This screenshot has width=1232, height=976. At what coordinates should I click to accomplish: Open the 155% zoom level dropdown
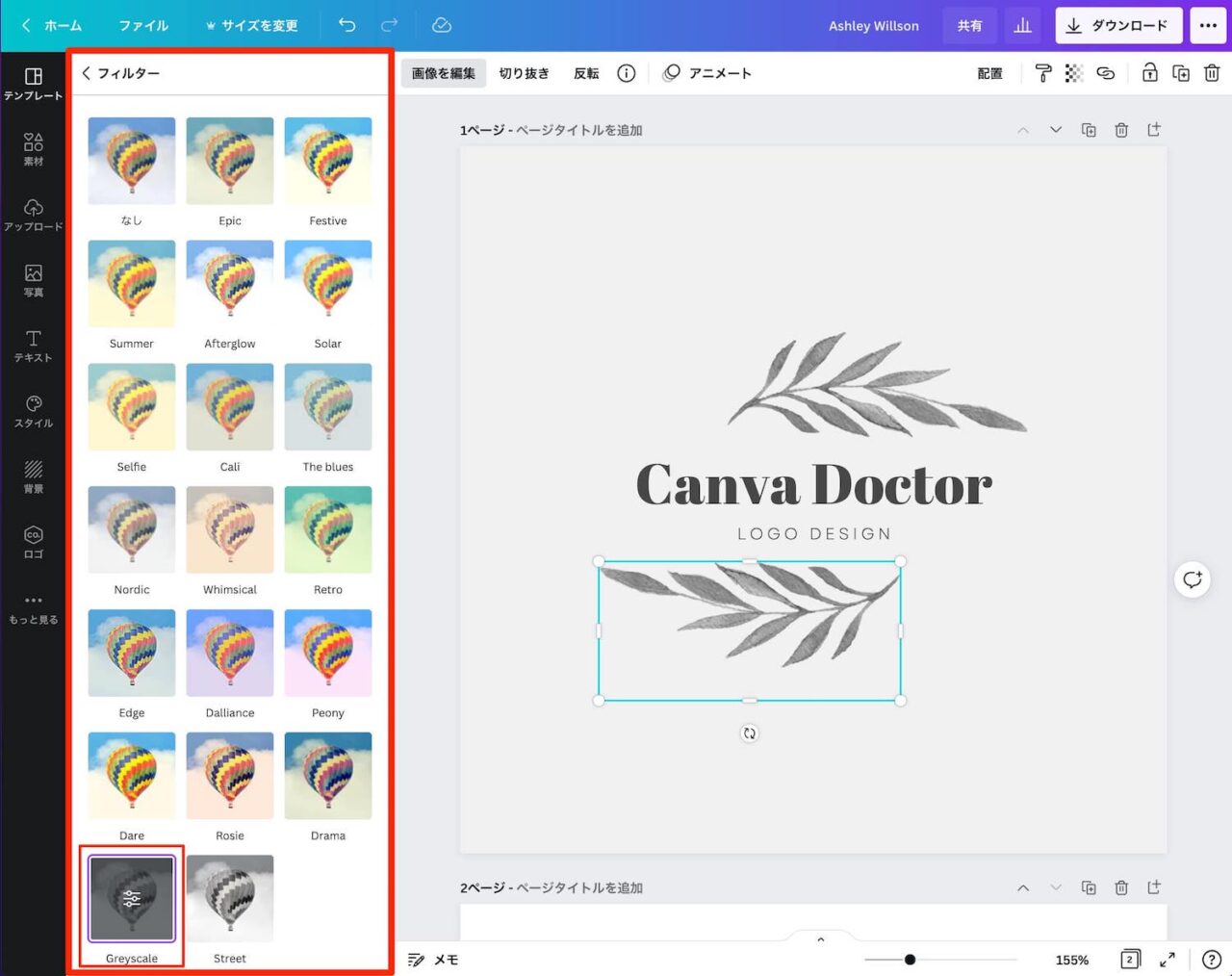pyautogui.click(x=1072, y=960)
